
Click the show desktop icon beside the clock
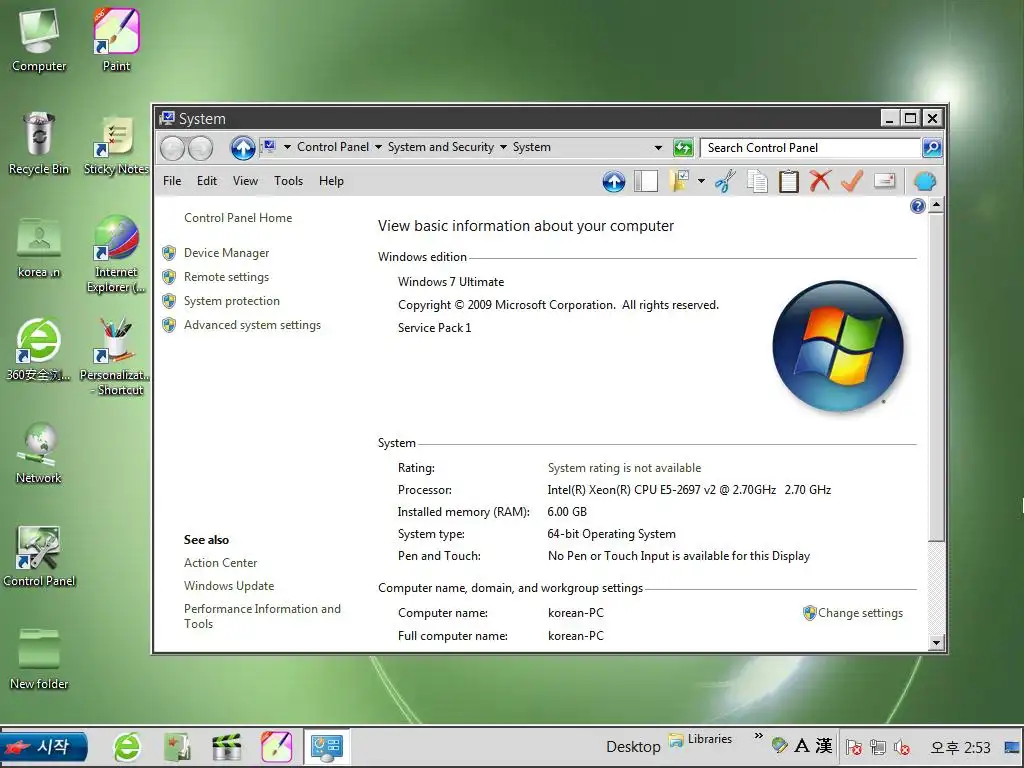pyautogui.click(x=1012, y=746)
